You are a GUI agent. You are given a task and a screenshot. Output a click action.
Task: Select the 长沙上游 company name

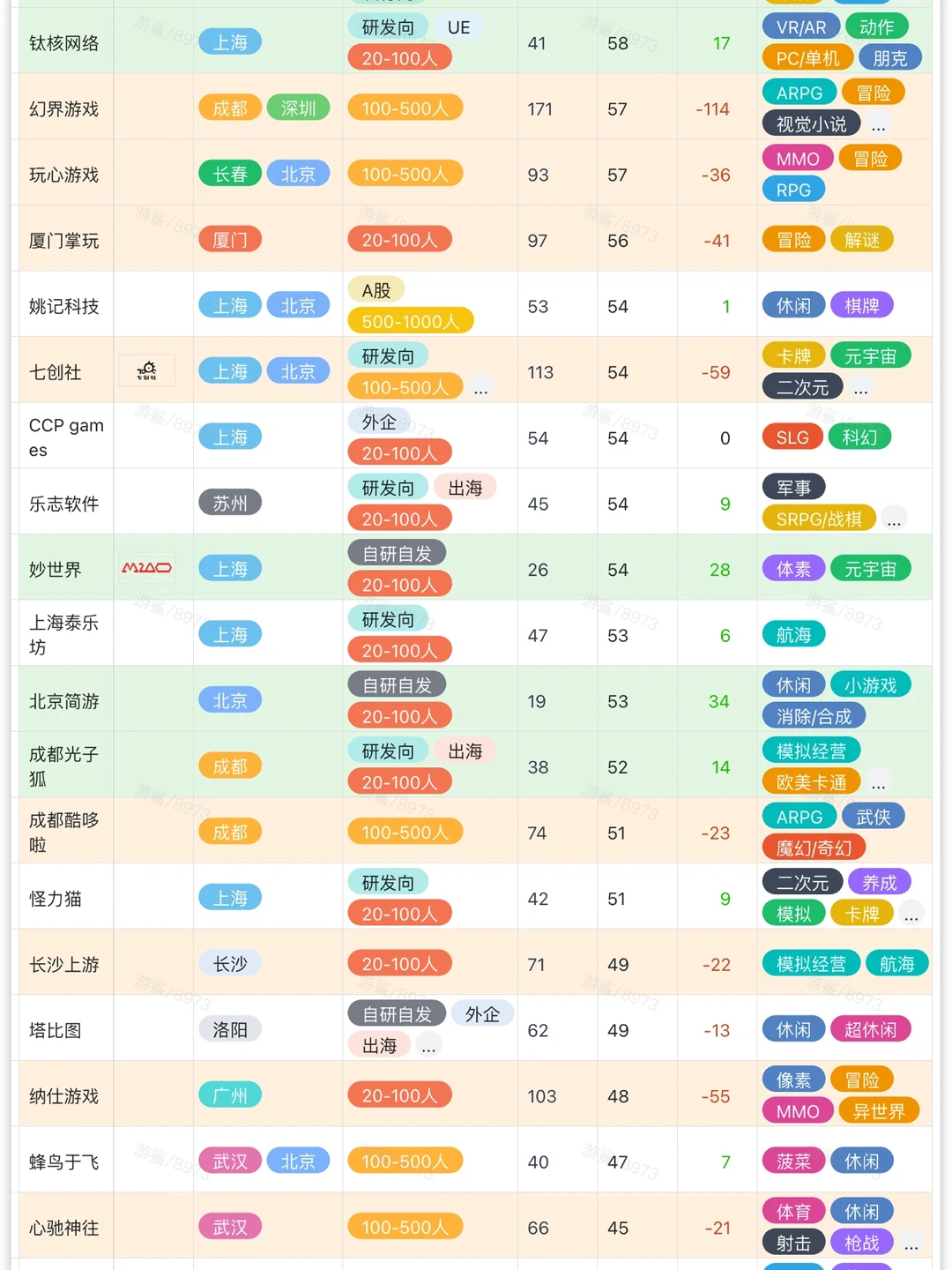click(x=64, y=964)
